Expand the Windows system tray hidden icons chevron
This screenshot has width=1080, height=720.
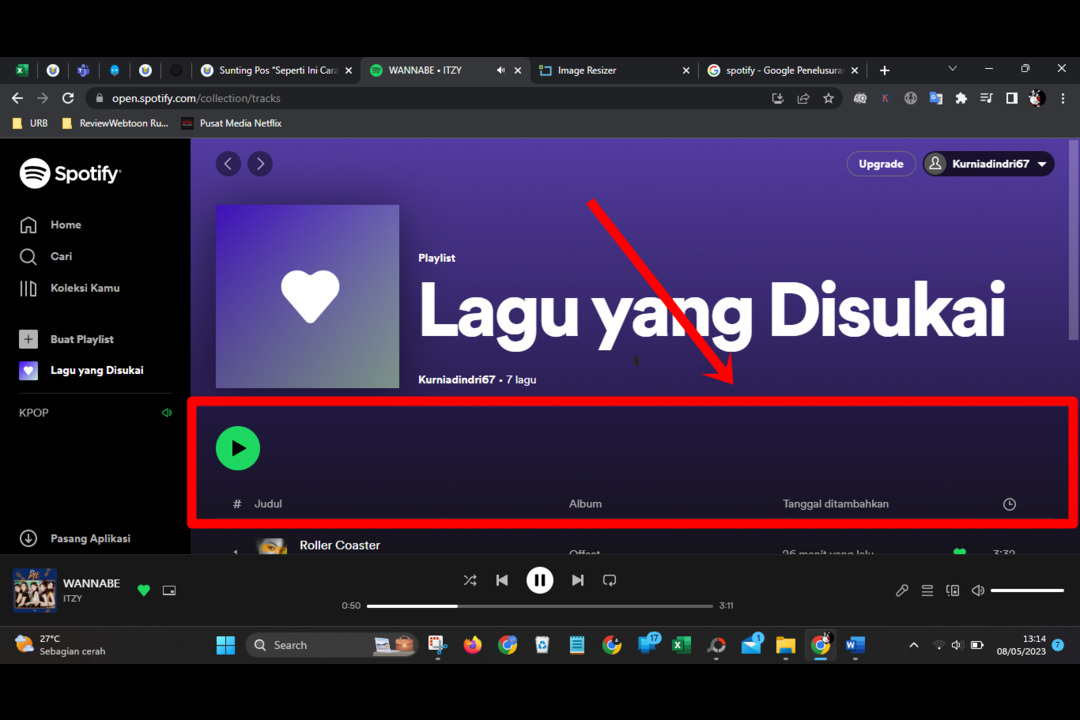tap(913, 646)
